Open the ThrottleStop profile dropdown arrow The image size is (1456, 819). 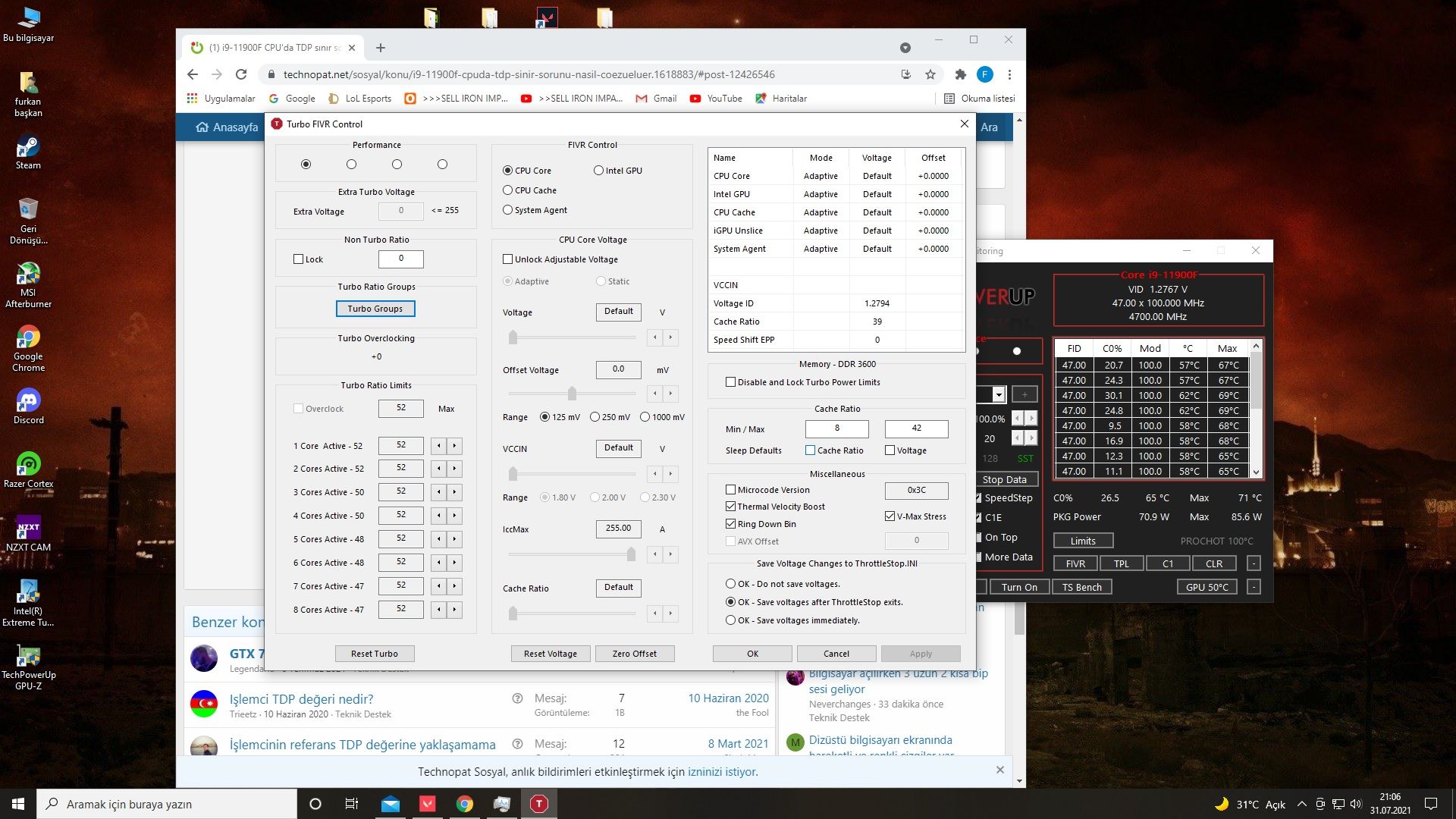[999, 394]
